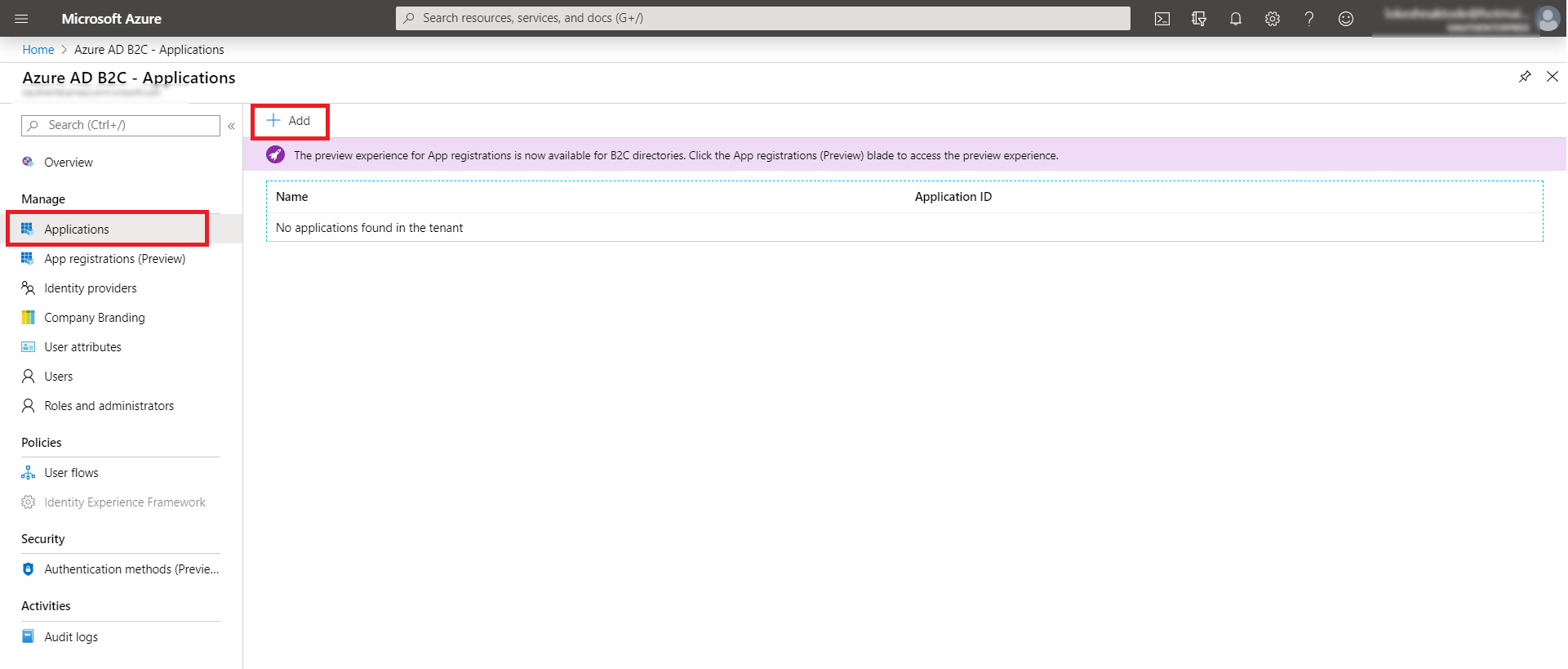
Task: Click the Policies section heading
Action: (42, 443)
